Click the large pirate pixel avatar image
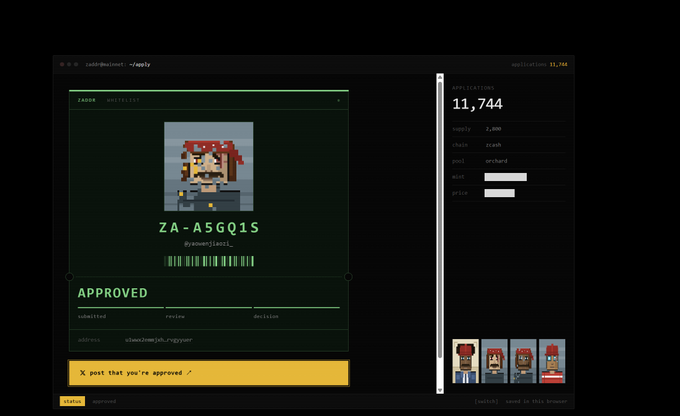The image size is (680, 416). click(209, 167)
